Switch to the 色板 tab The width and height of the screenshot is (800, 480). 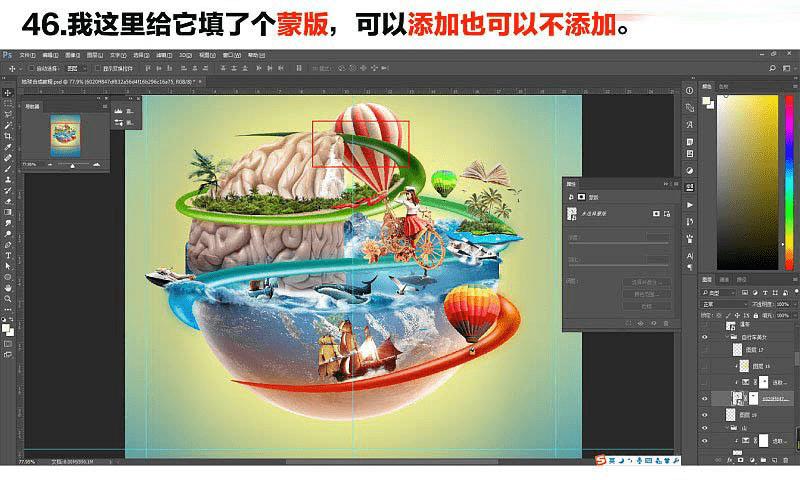pos(724,87)
